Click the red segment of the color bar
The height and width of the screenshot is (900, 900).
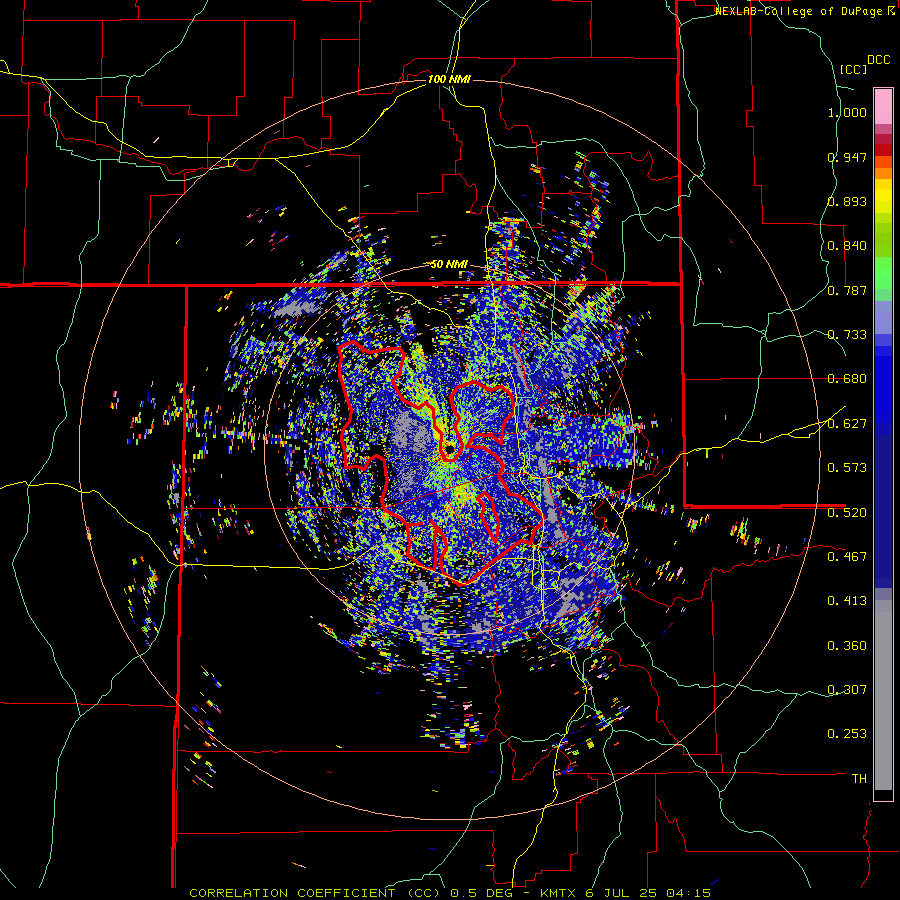[883, 149]
